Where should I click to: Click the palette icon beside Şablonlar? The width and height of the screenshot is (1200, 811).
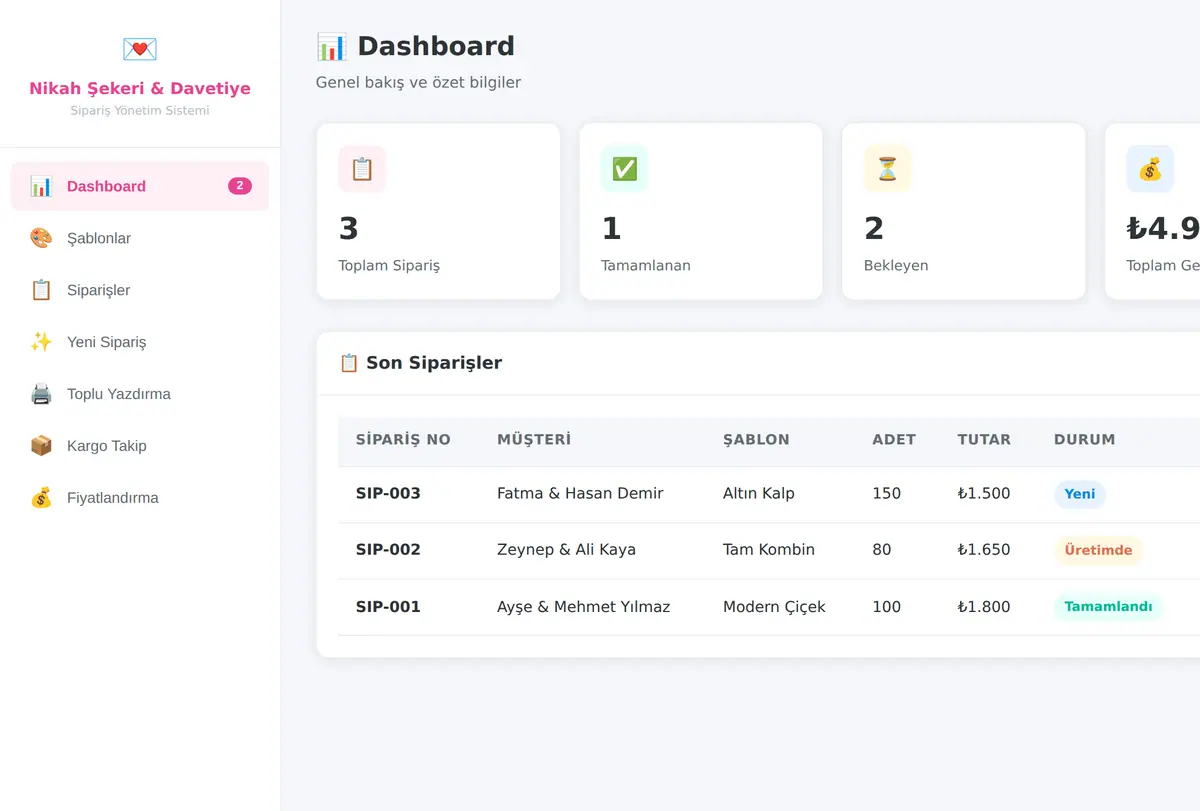tap(41, 238)
